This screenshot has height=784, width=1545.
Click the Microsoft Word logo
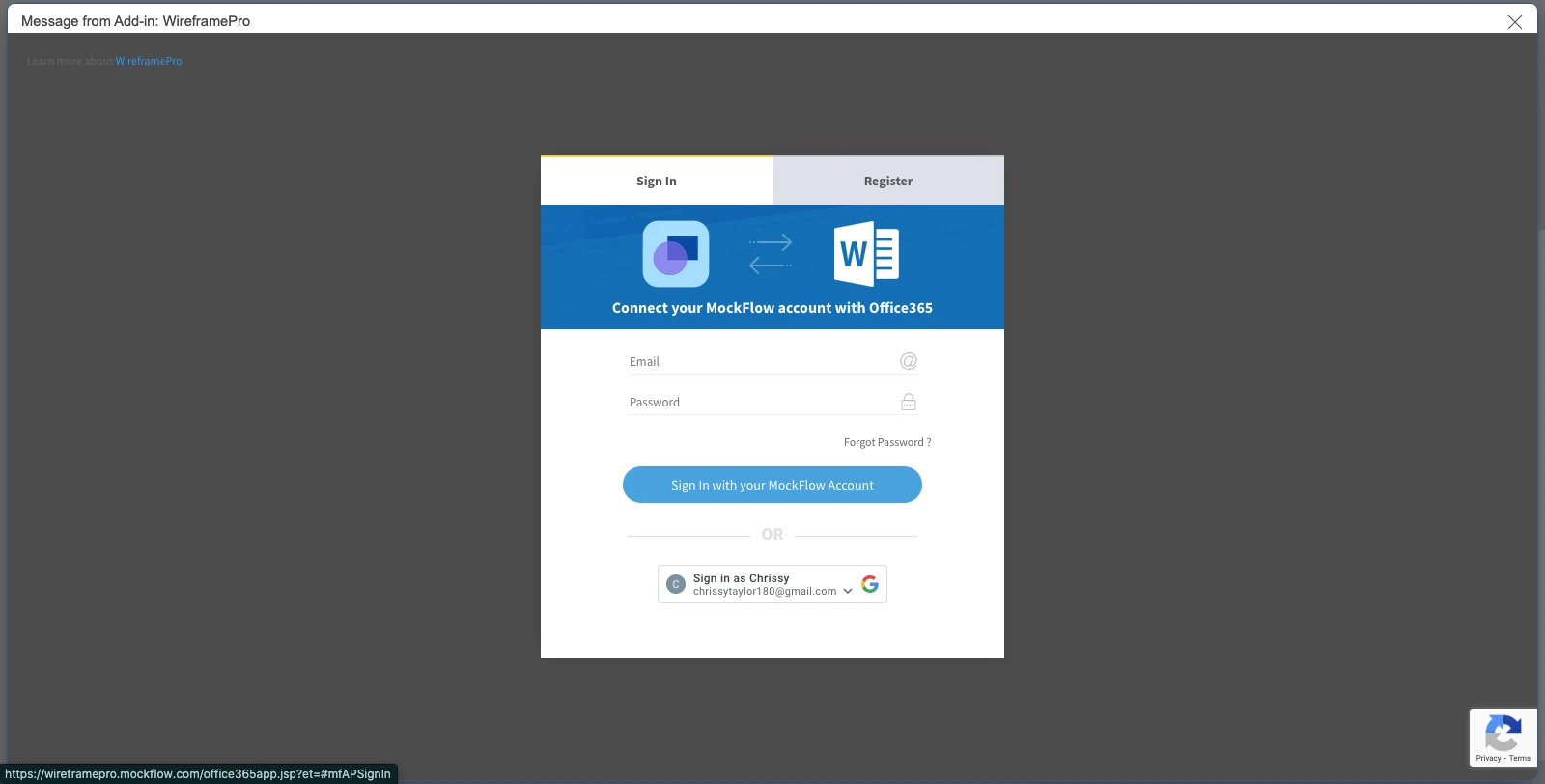866,254
